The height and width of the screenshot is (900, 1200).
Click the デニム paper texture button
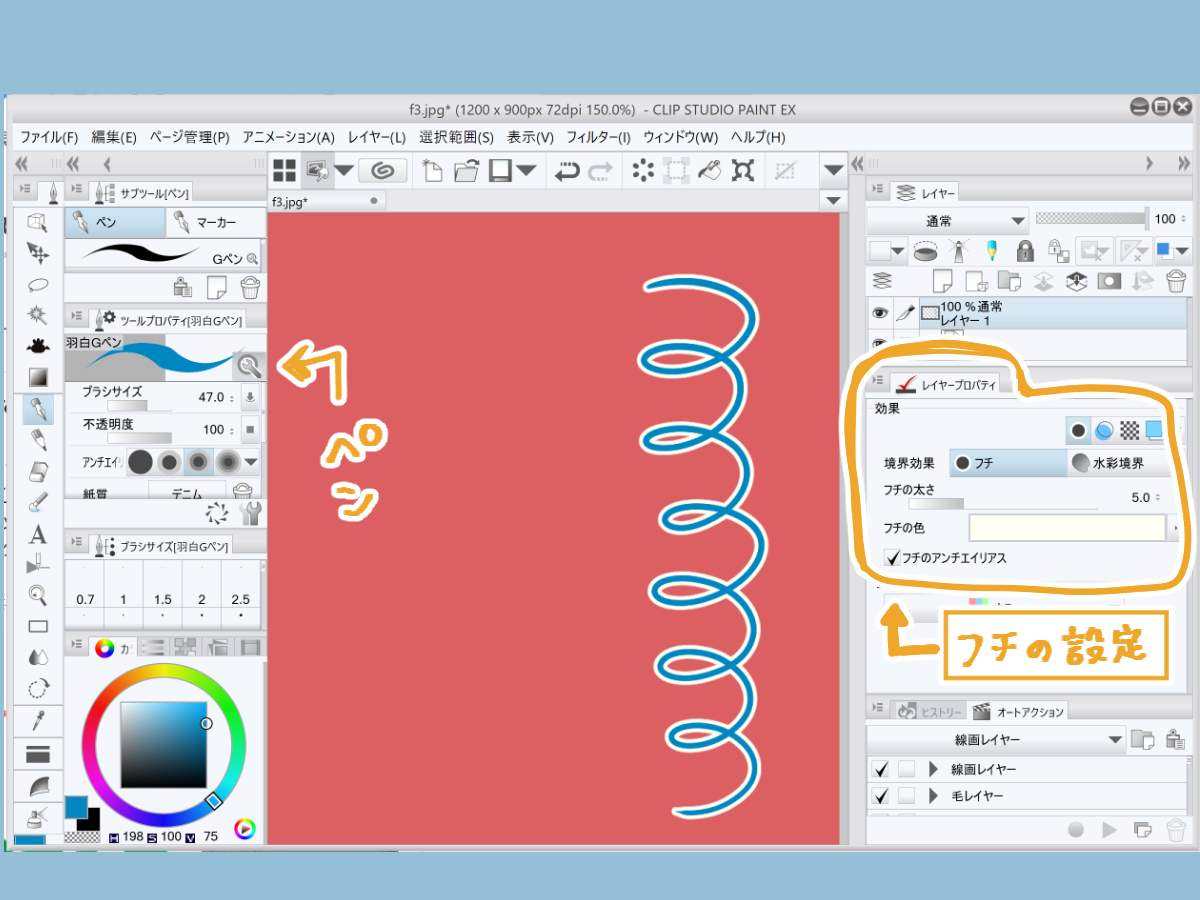coord(188,491)
